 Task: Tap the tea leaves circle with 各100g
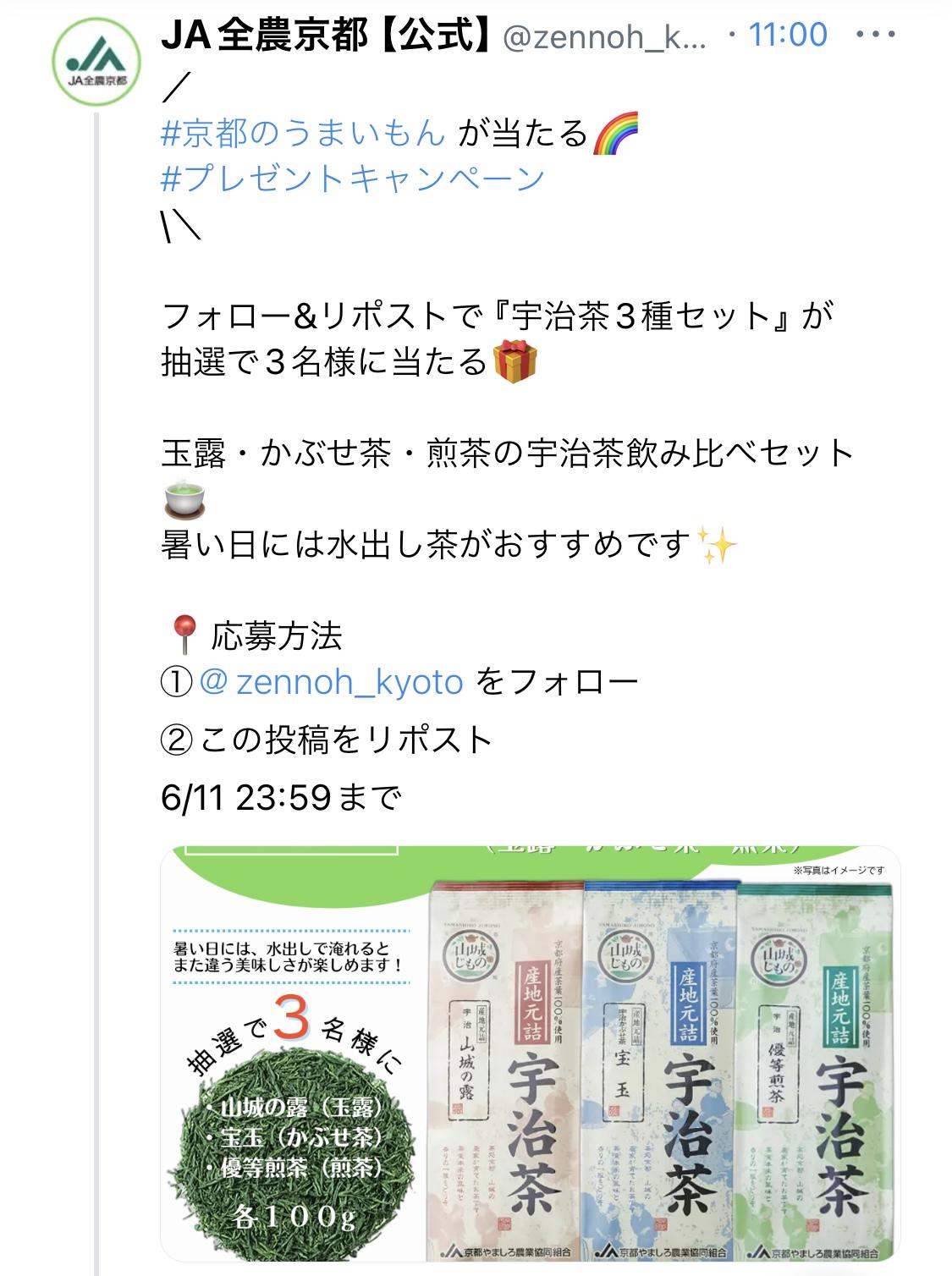pos(293,1152)
